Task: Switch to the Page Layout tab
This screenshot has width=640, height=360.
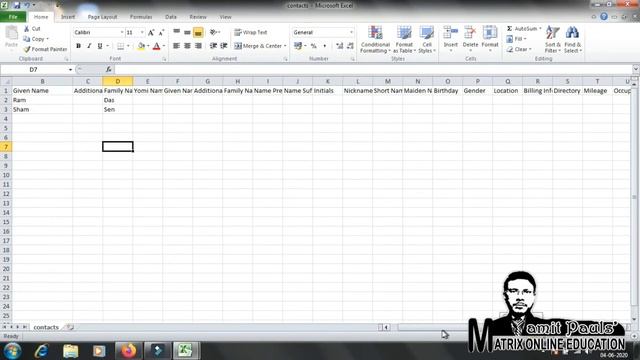Action: [x=102, y=17]
